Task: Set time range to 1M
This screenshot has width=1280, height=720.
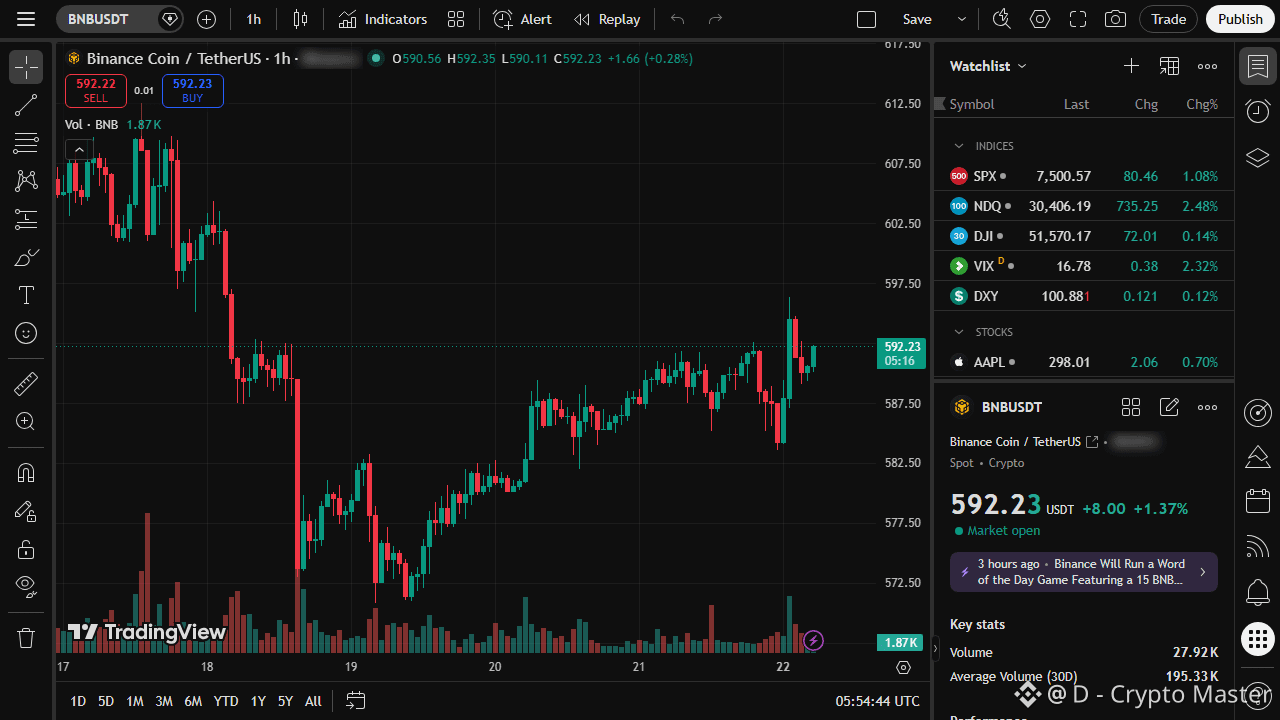Action: 135,701
